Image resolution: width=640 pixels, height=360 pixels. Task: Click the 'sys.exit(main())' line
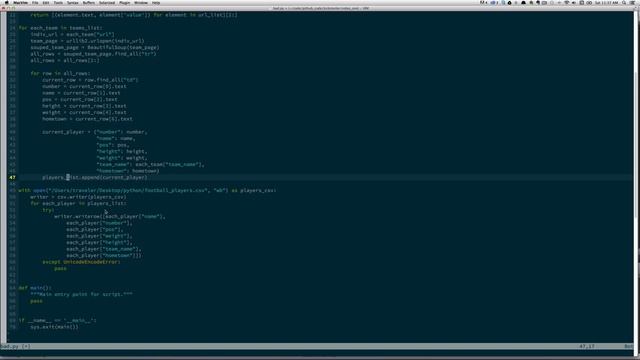[x=54, y=327]
